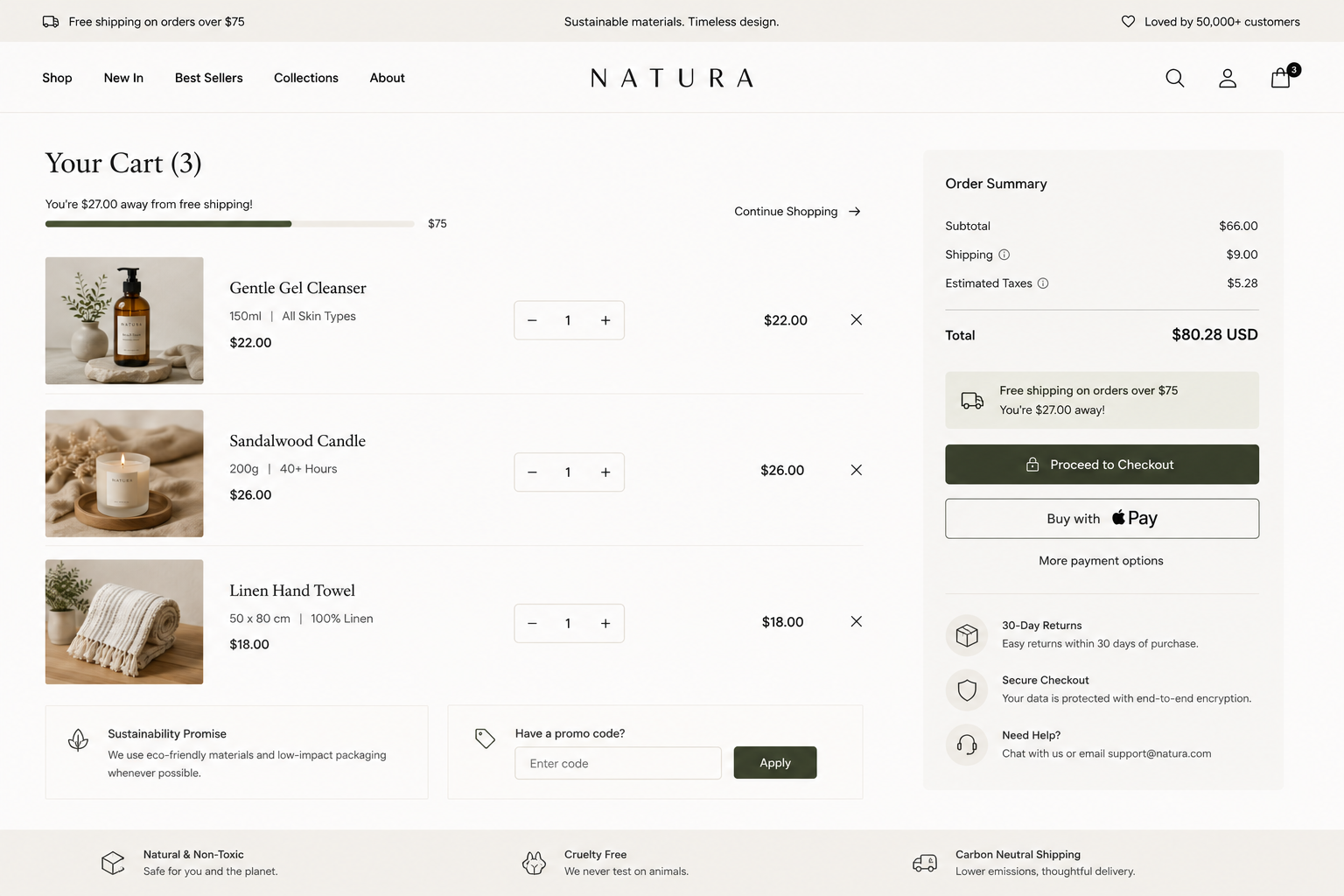Increase Linen Hand Towel quantity
This screenshot has width=1344, height=896.
coord(605,623)
